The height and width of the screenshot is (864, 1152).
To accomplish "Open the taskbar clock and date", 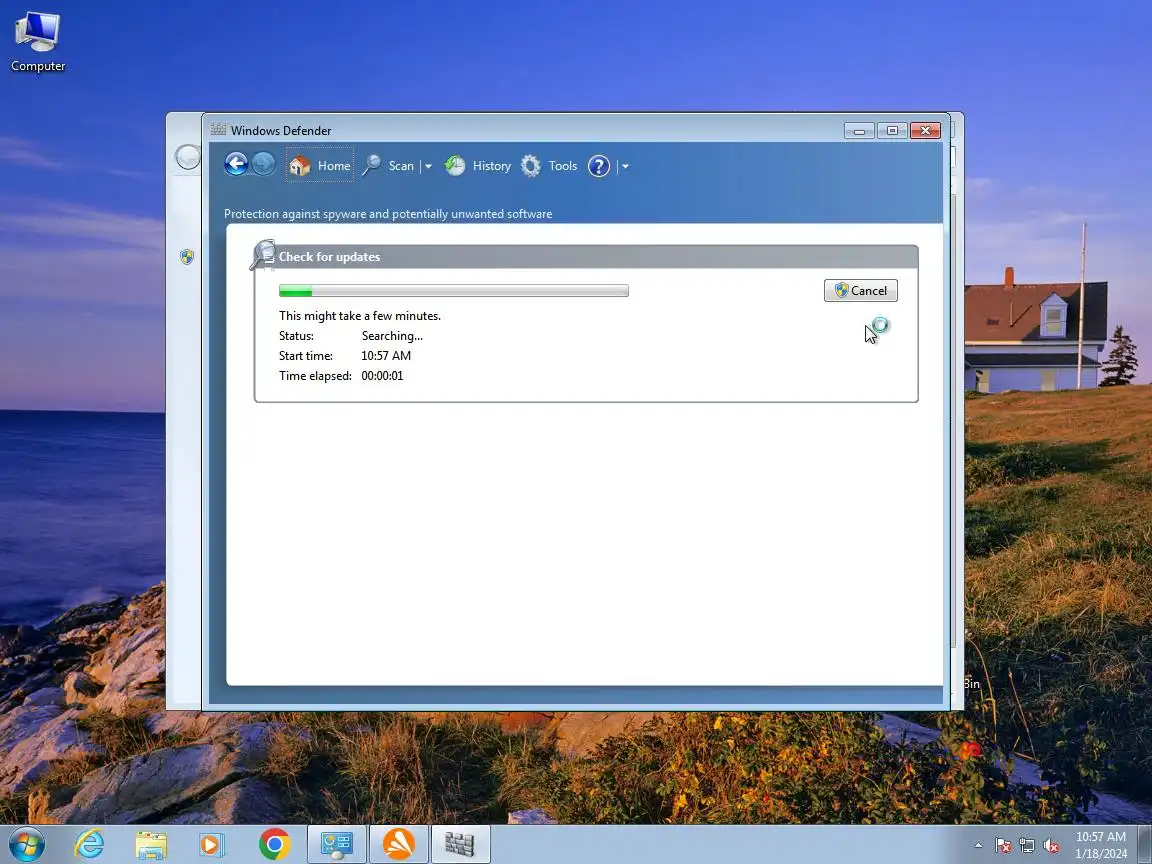I will click(x=1101, y=845).
